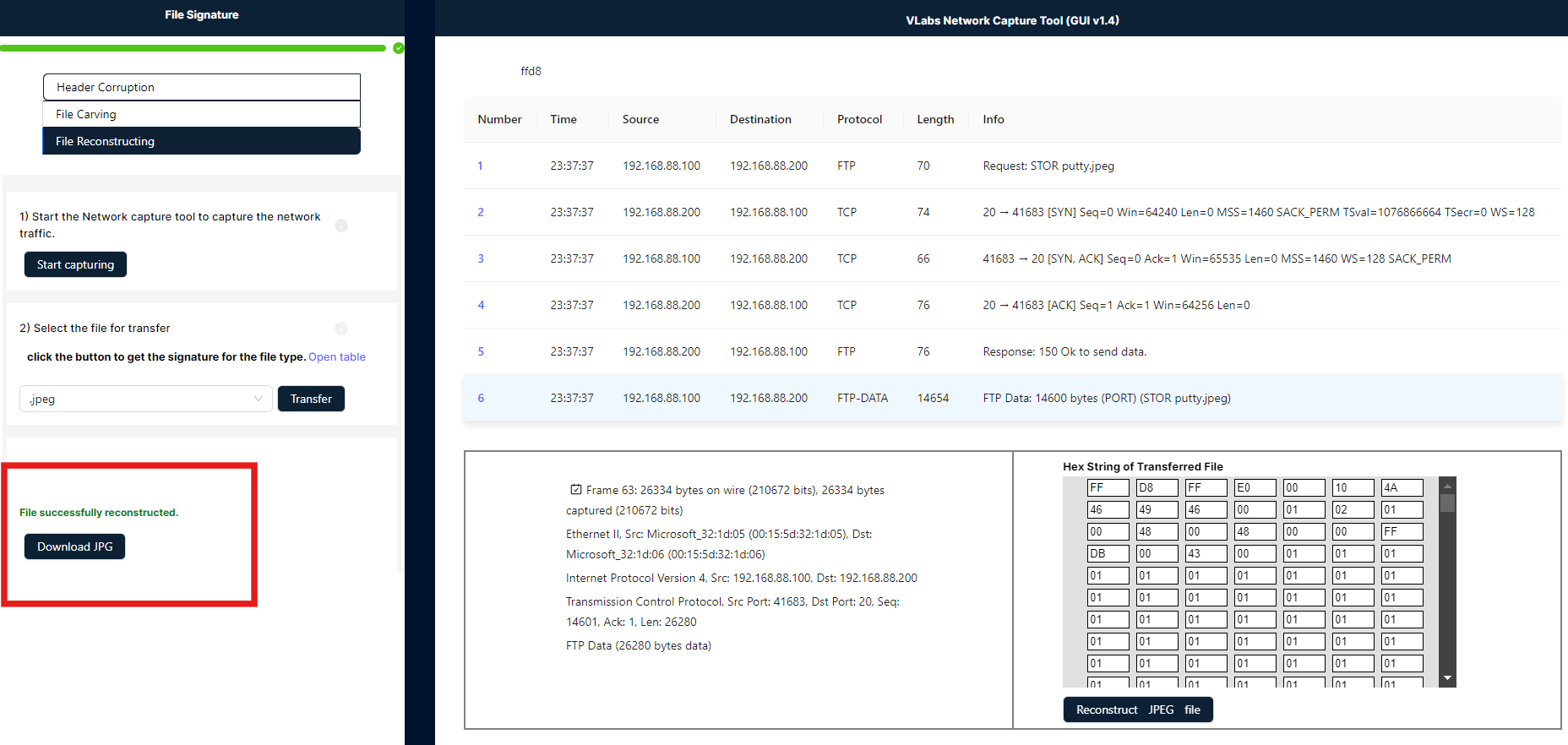
Task: Click the checkbox icon next to Frame 63
Action: tap(575, 489)
